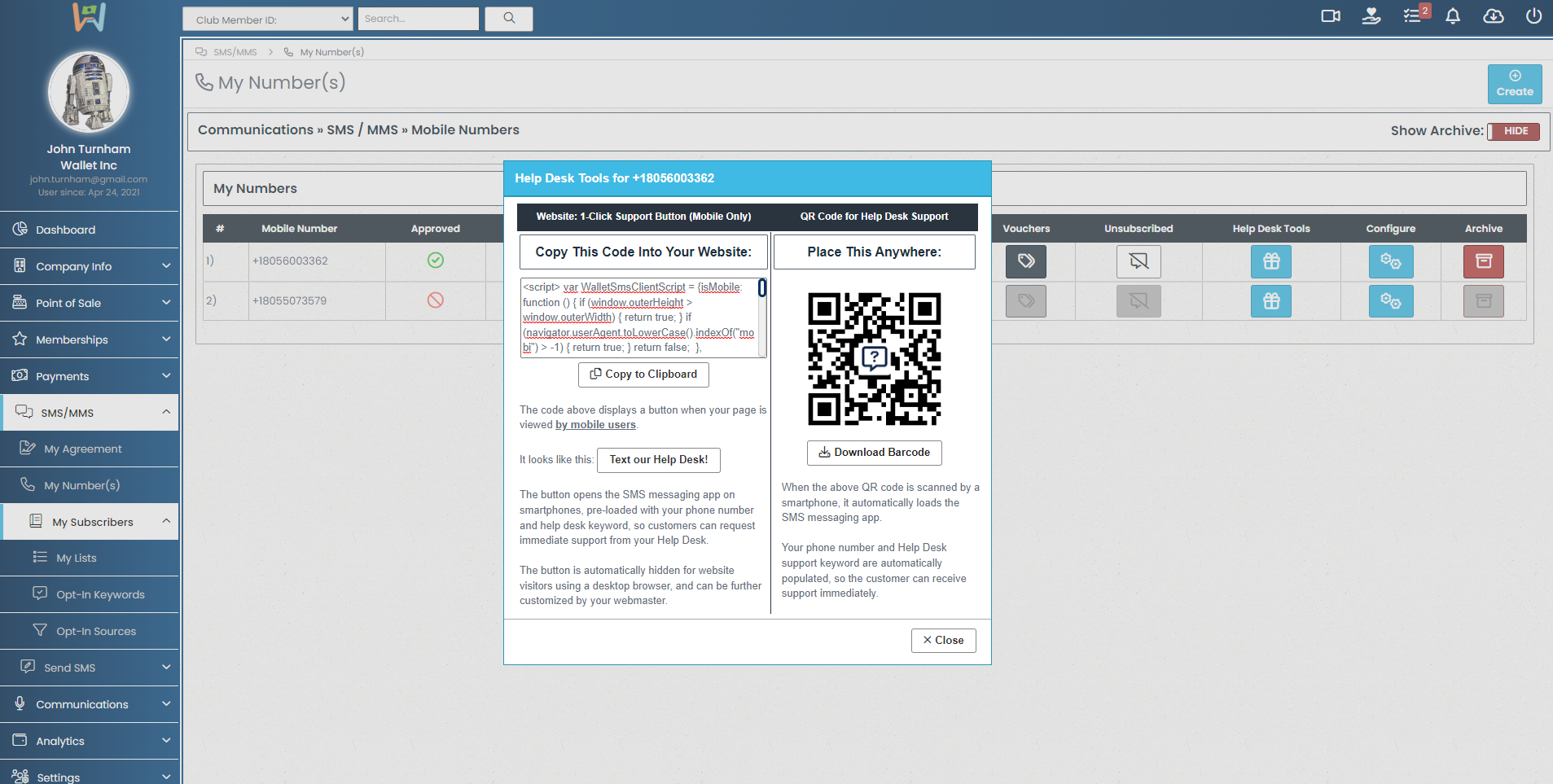Expand Point of Sale sidebar menu
The height and width of the screenshot is (784, 1553).
point(89,303)
